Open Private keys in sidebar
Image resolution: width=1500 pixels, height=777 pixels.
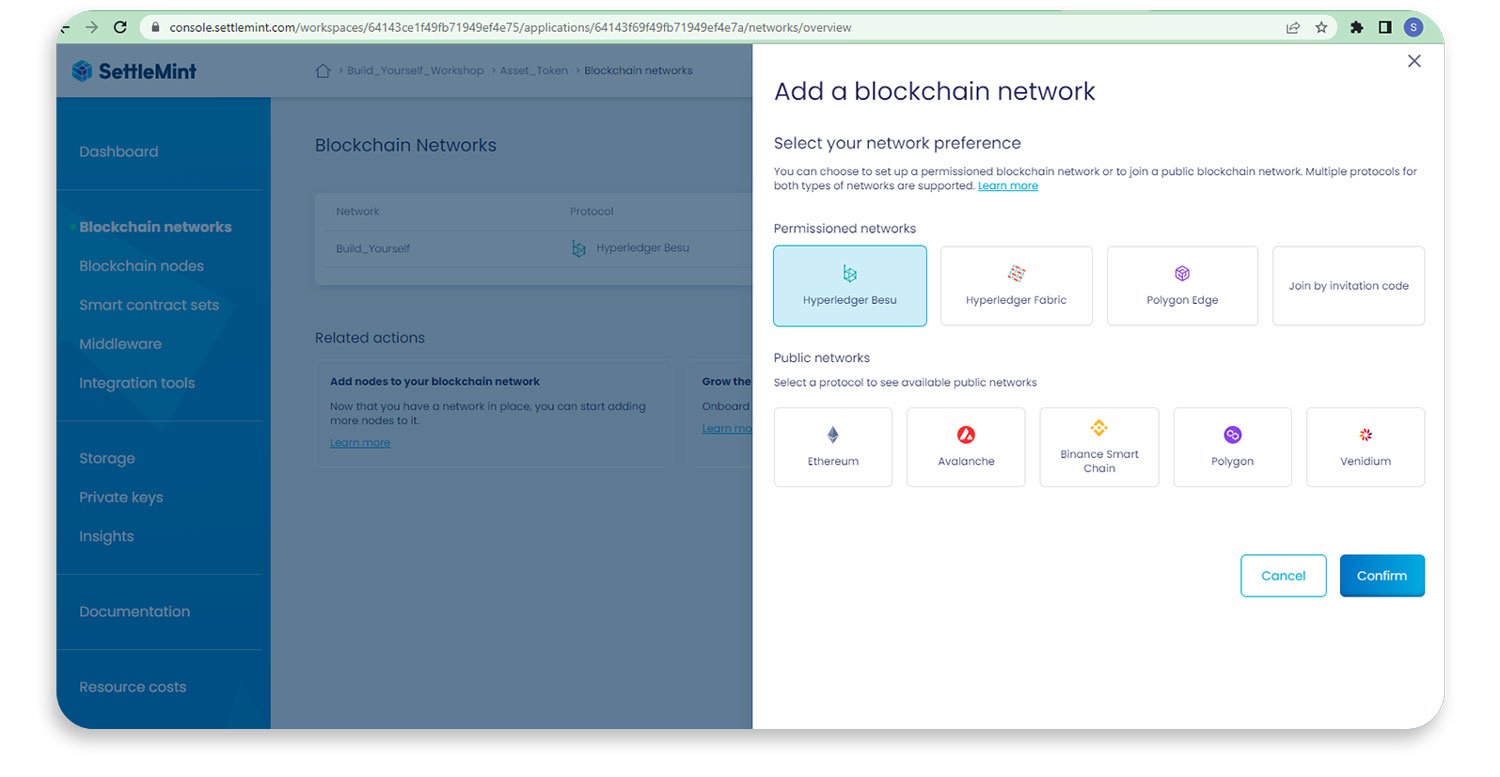[x=121, y=497]
